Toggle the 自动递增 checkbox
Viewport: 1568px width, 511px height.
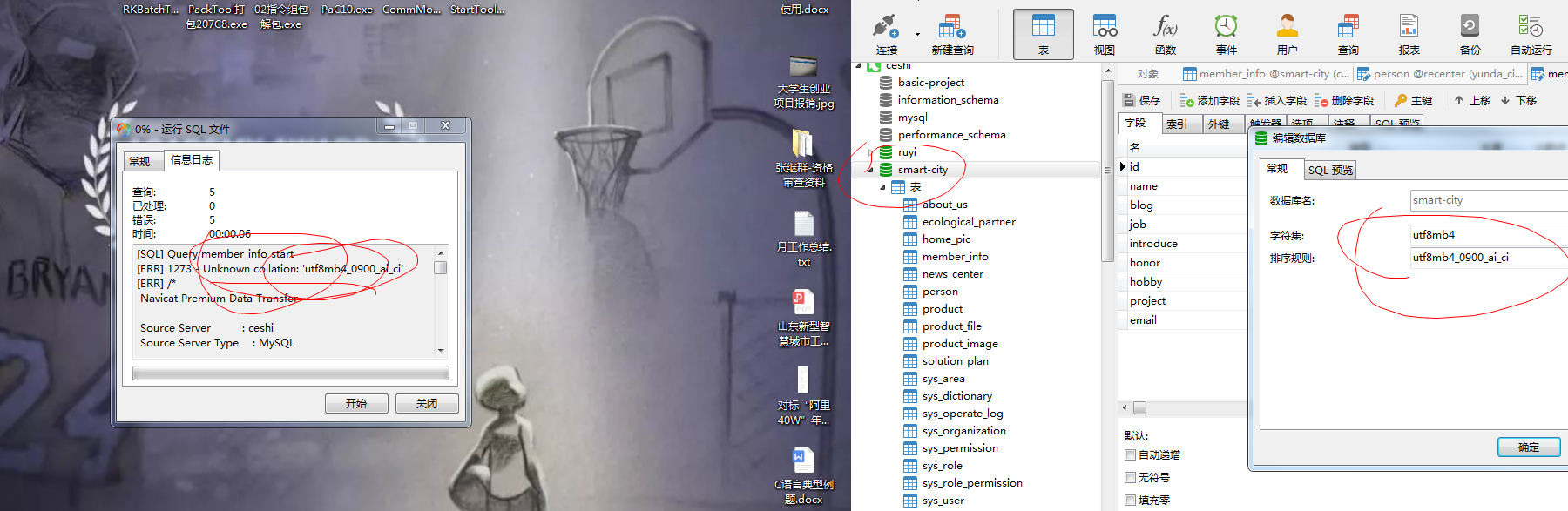pyautogui.click(x=1130, y=455)
